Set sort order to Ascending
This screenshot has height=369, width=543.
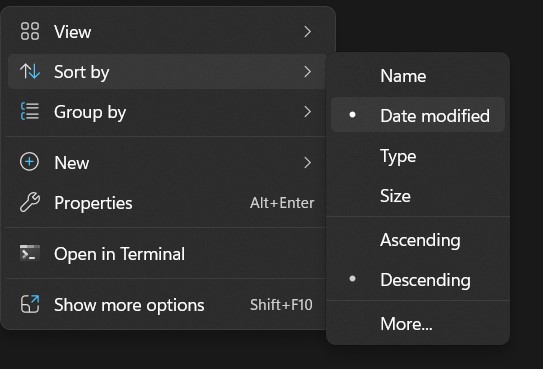click(418, 240)
